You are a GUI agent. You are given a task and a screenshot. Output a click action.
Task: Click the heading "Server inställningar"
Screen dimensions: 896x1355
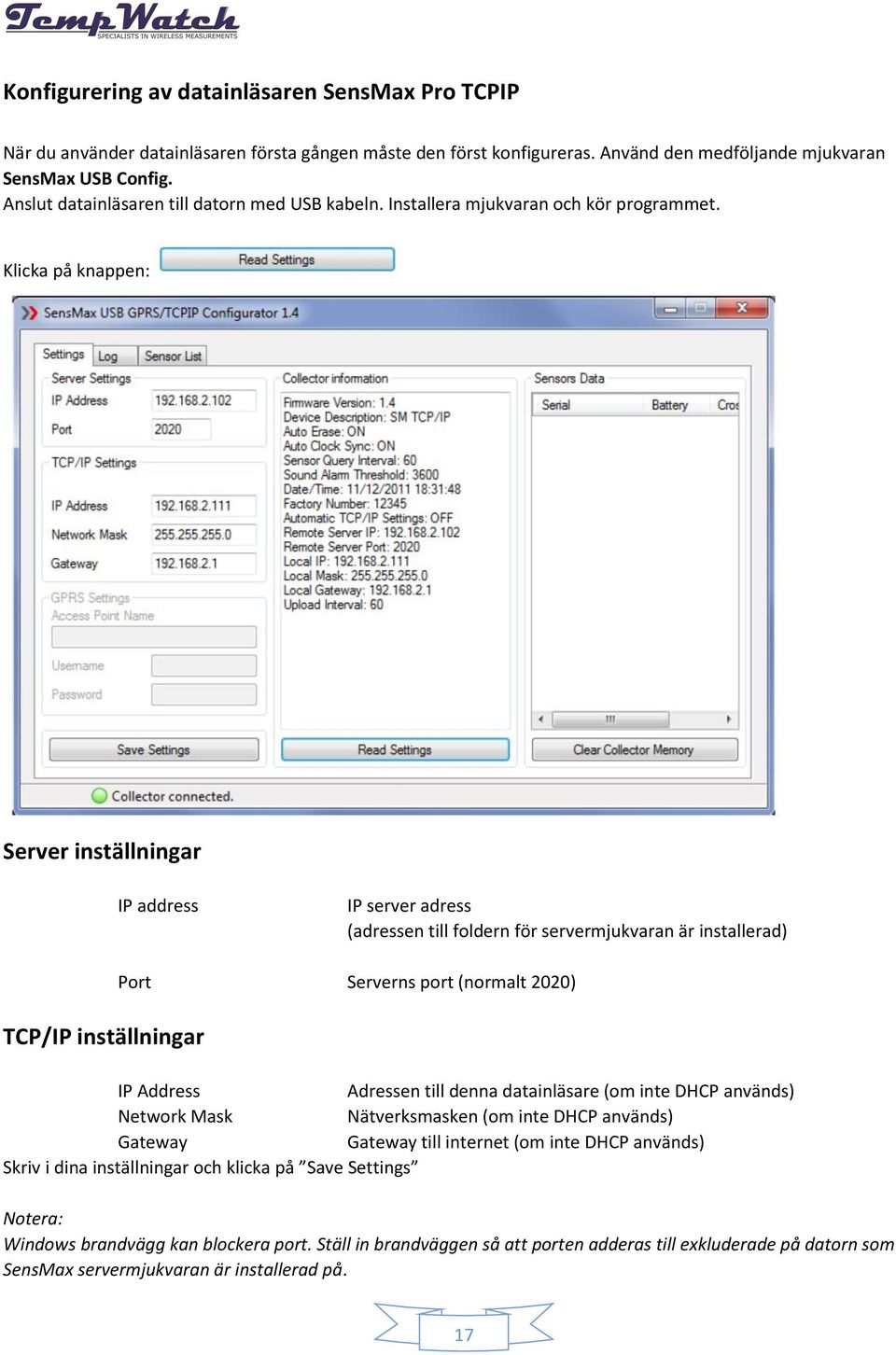(x=103, y=851)
